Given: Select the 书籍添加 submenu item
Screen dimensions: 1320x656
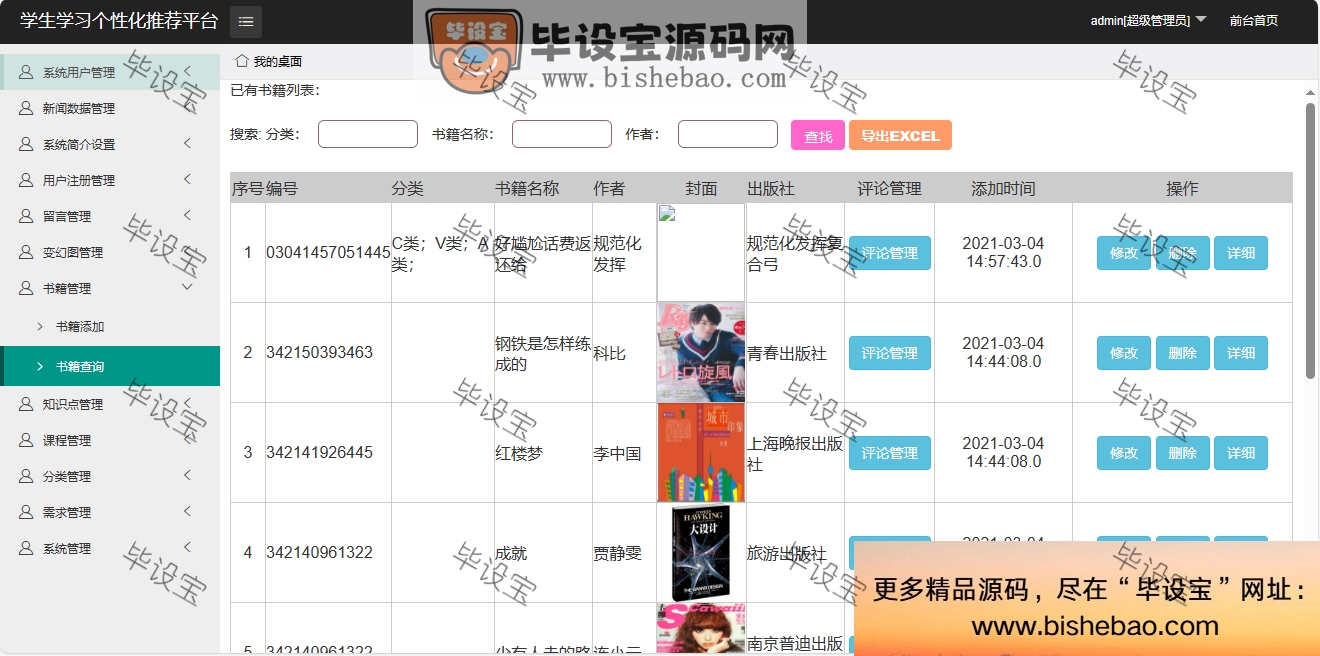Looking at the screenshot, I should tap(110, 326).
